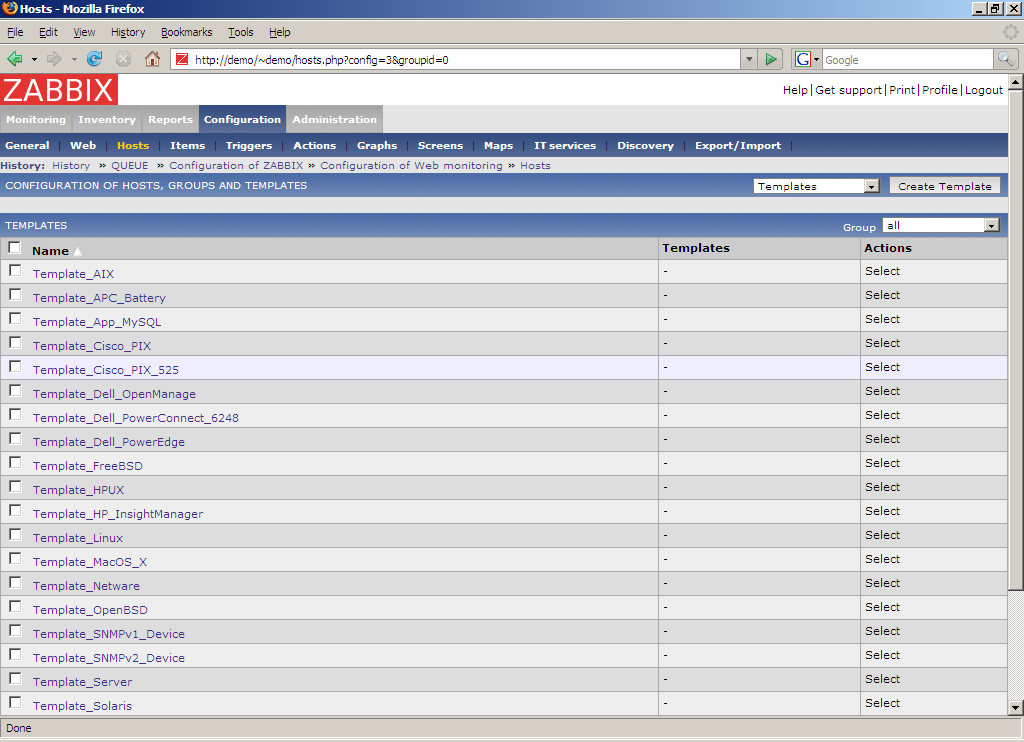Image resolution: width=1024 pixels, height=742 pixels.
Task: Check the Template_App_MySQL checkbox
Action: coord(15,319)
